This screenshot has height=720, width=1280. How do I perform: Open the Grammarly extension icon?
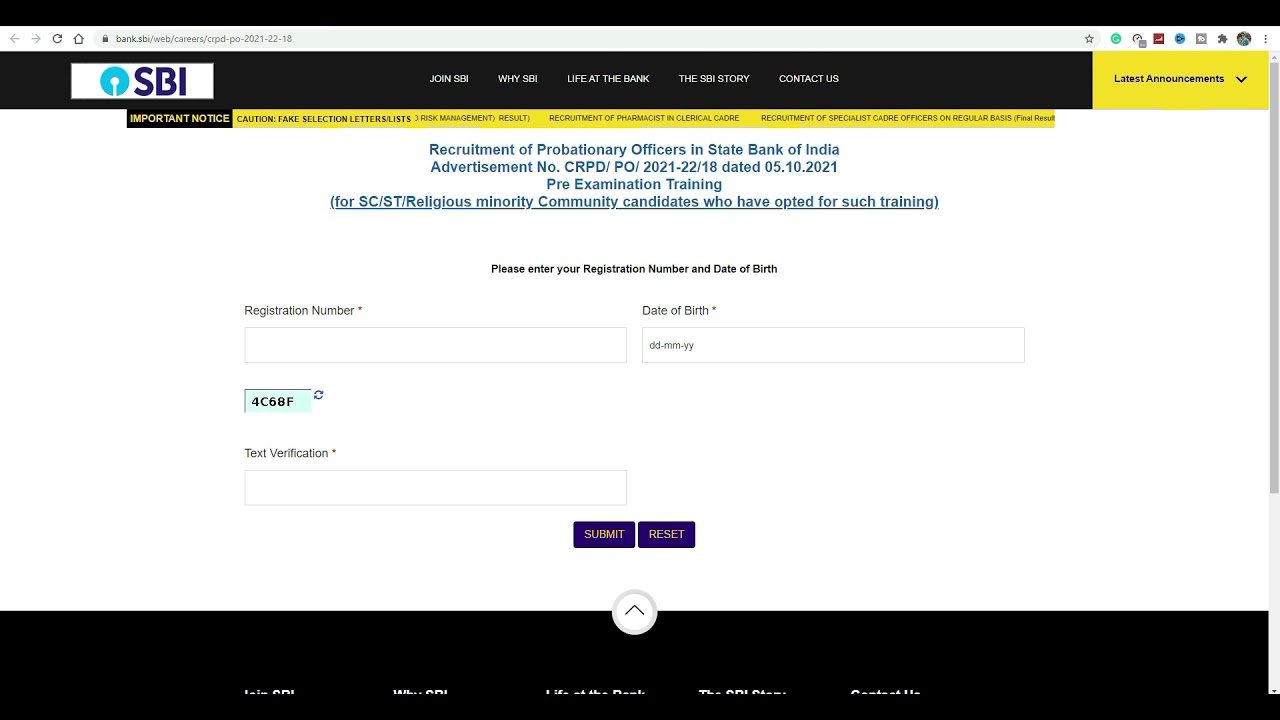[1116, 39]
